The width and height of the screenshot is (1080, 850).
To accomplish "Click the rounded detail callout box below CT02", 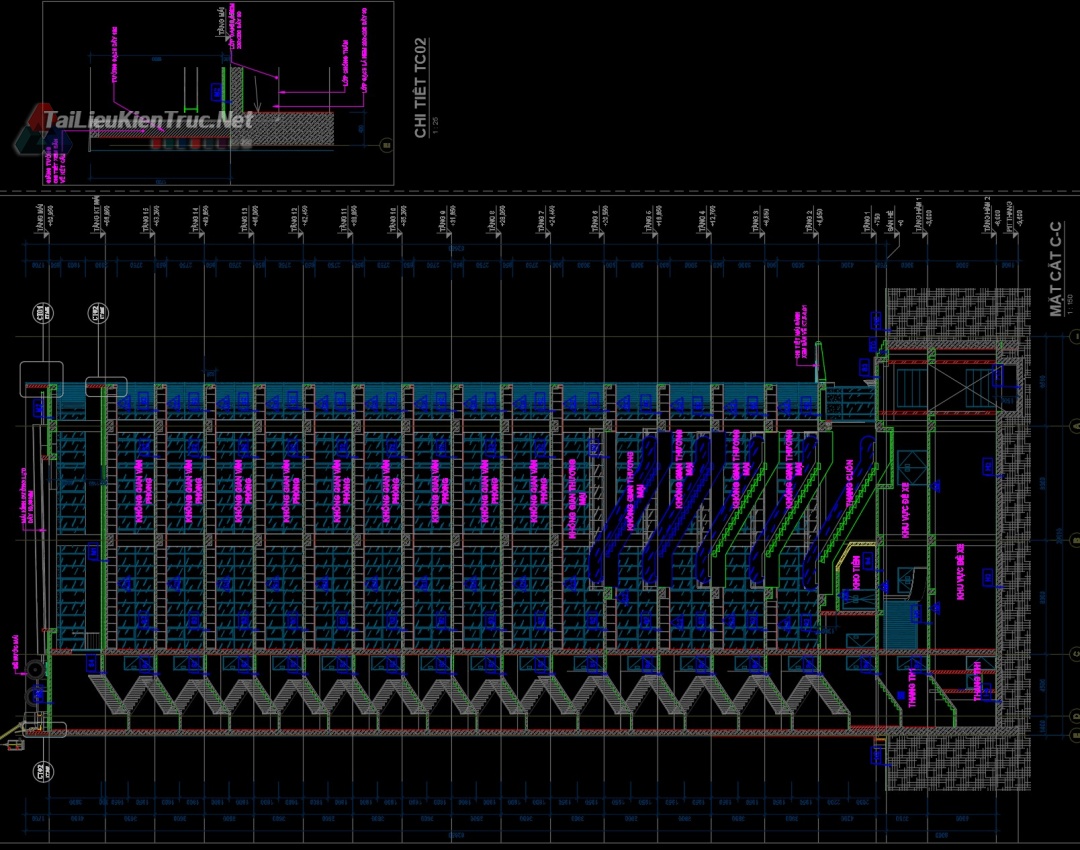I will pyautogui.click(x=106, y=387).
